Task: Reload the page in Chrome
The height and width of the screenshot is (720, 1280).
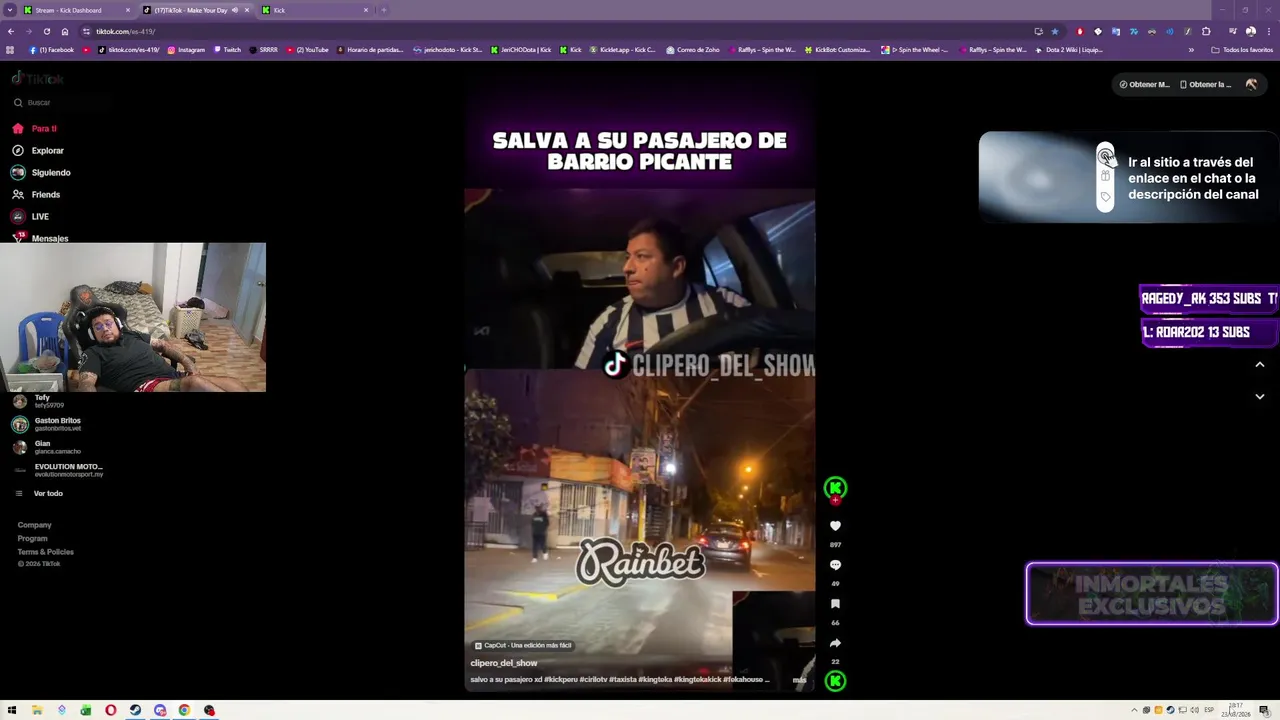Action: click(46, 32)
